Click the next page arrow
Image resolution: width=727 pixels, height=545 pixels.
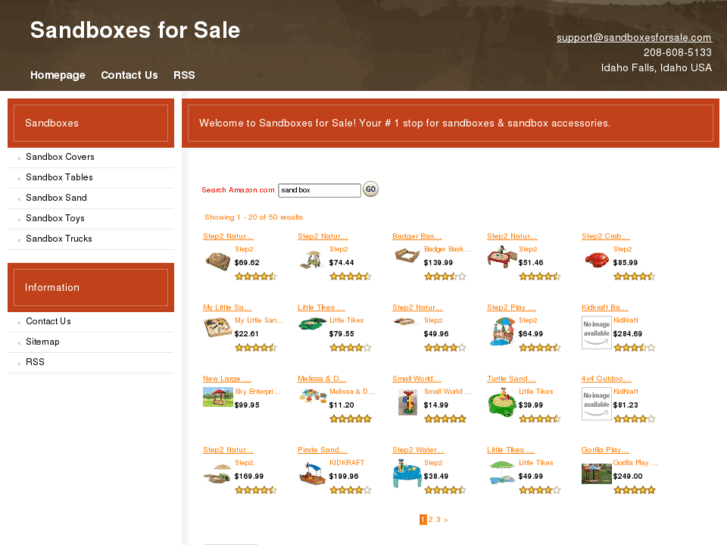pyautogui.click(x=446, y=520)
